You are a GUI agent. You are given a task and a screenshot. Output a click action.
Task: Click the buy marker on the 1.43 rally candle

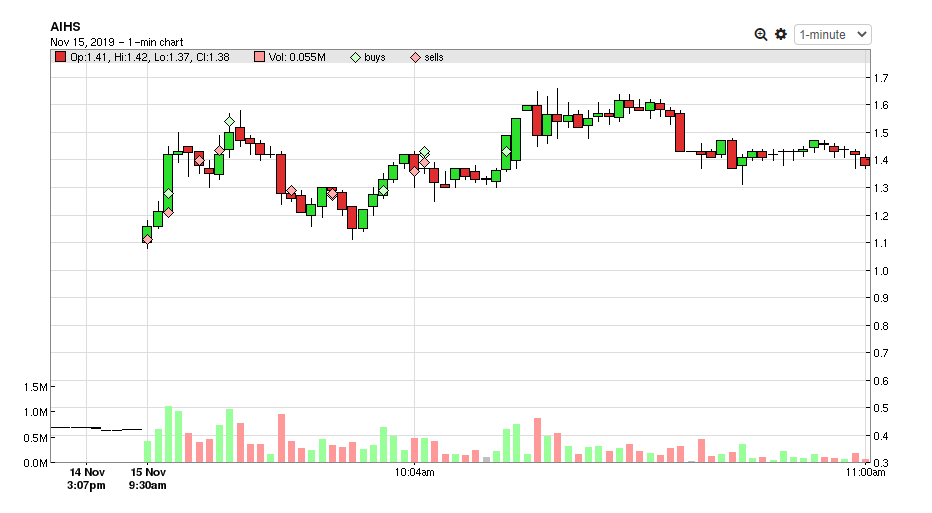(x=506, y=152)
